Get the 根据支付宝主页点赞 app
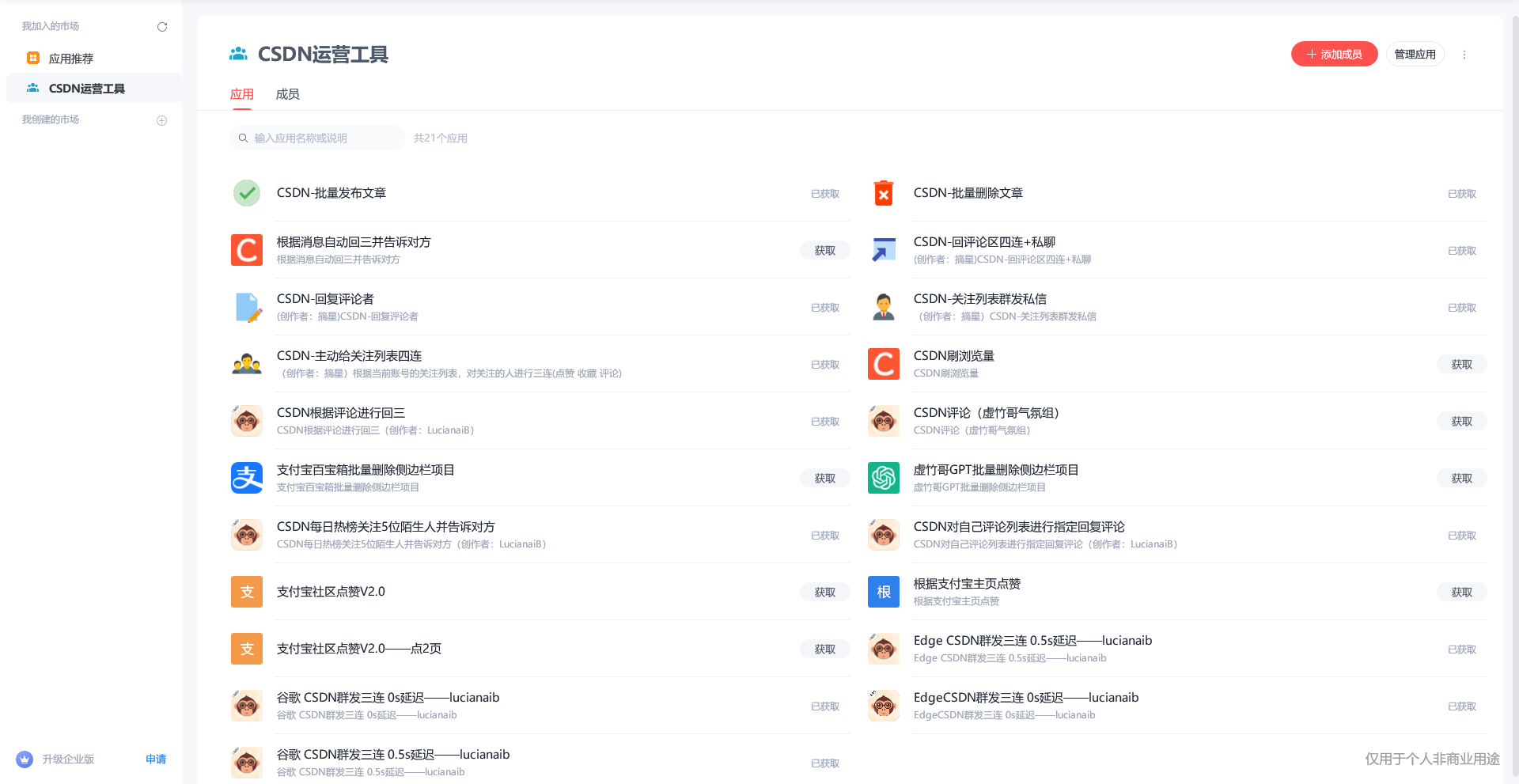This screenshot has width=1519, height=784. 1462,592
